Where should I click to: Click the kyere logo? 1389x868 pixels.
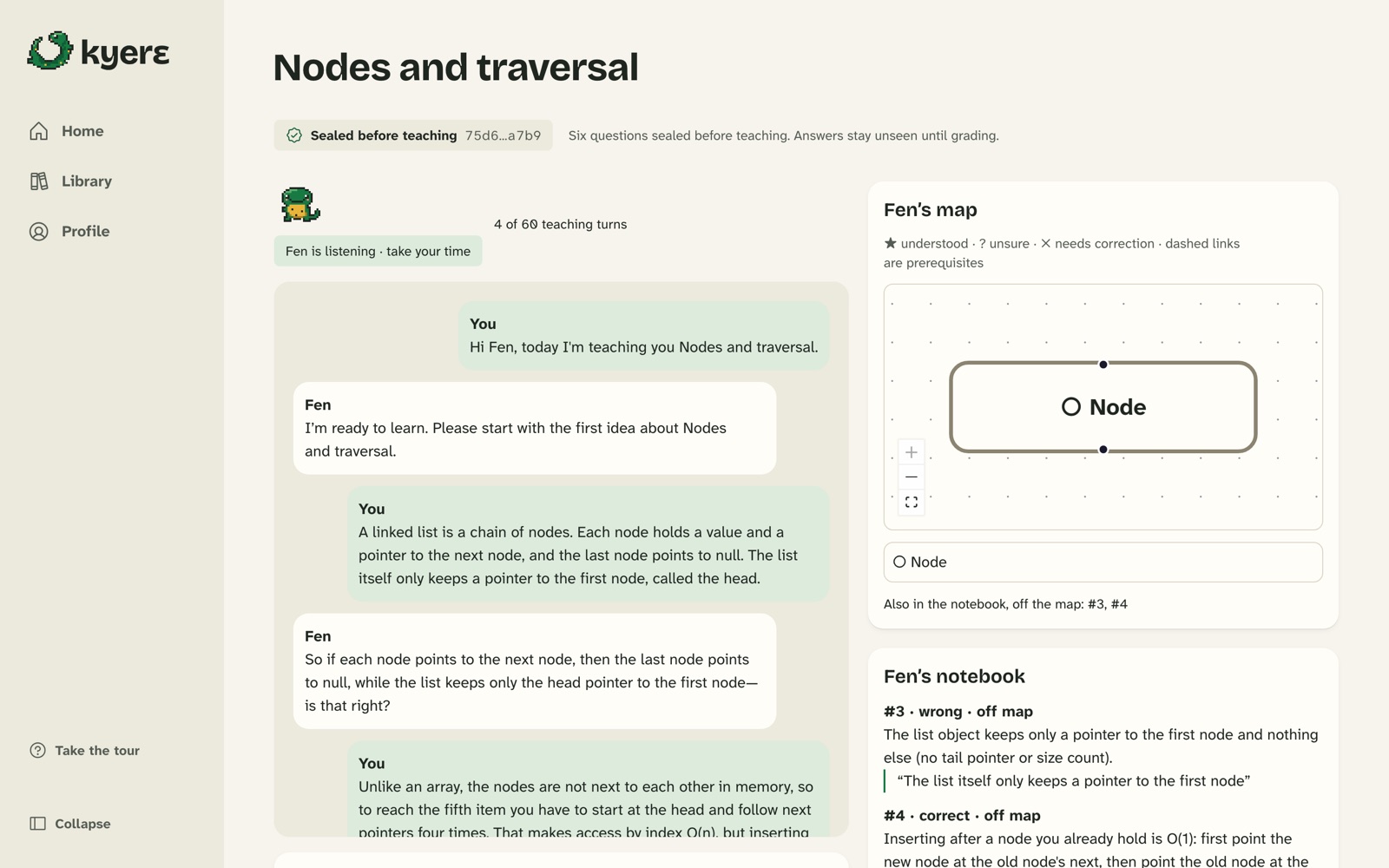[98, 51]
